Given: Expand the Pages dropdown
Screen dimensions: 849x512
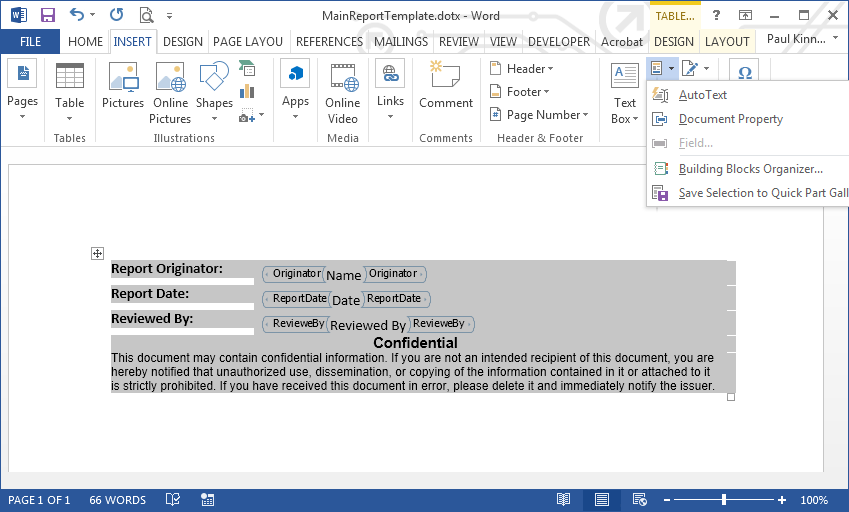Looking at the screenshot, I should [22, 90].
